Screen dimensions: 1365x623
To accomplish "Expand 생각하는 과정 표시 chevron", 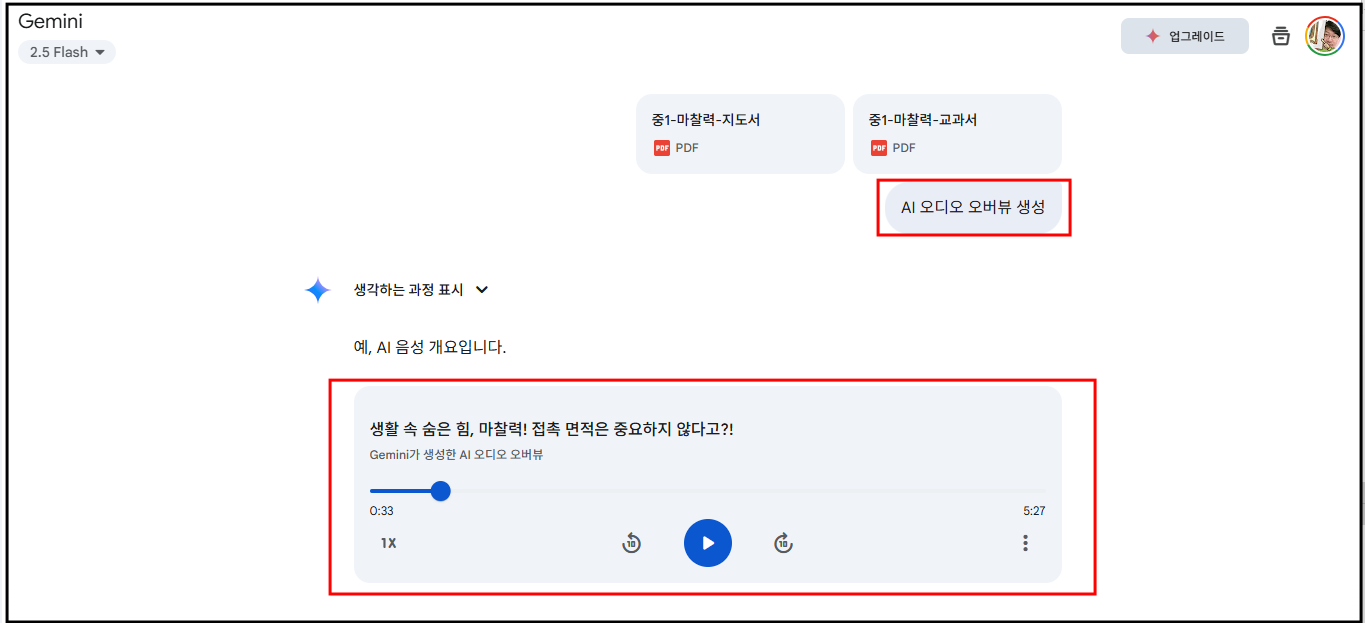I will [x=482, y=290].
